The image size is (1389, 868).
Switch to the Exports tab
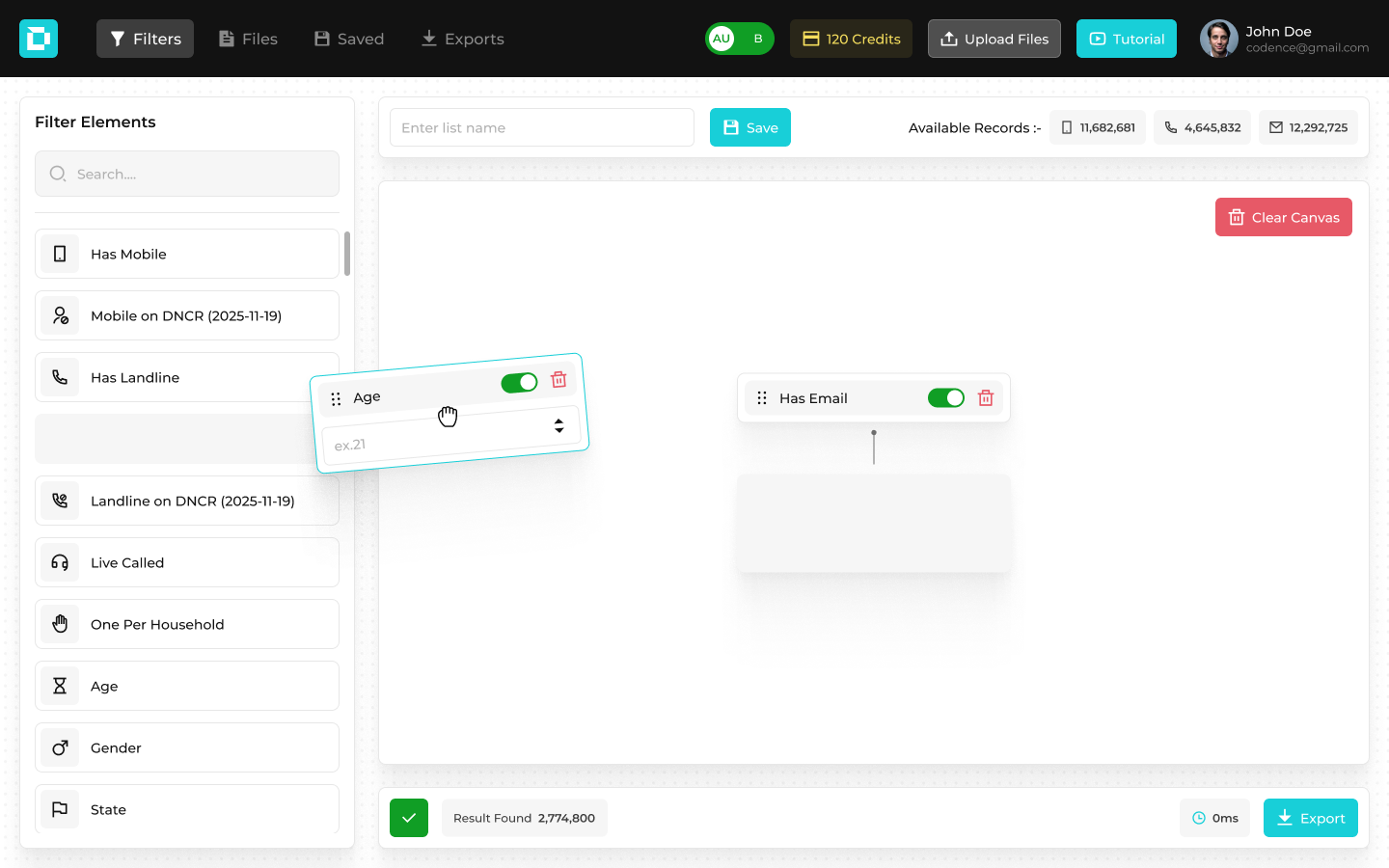462,39
